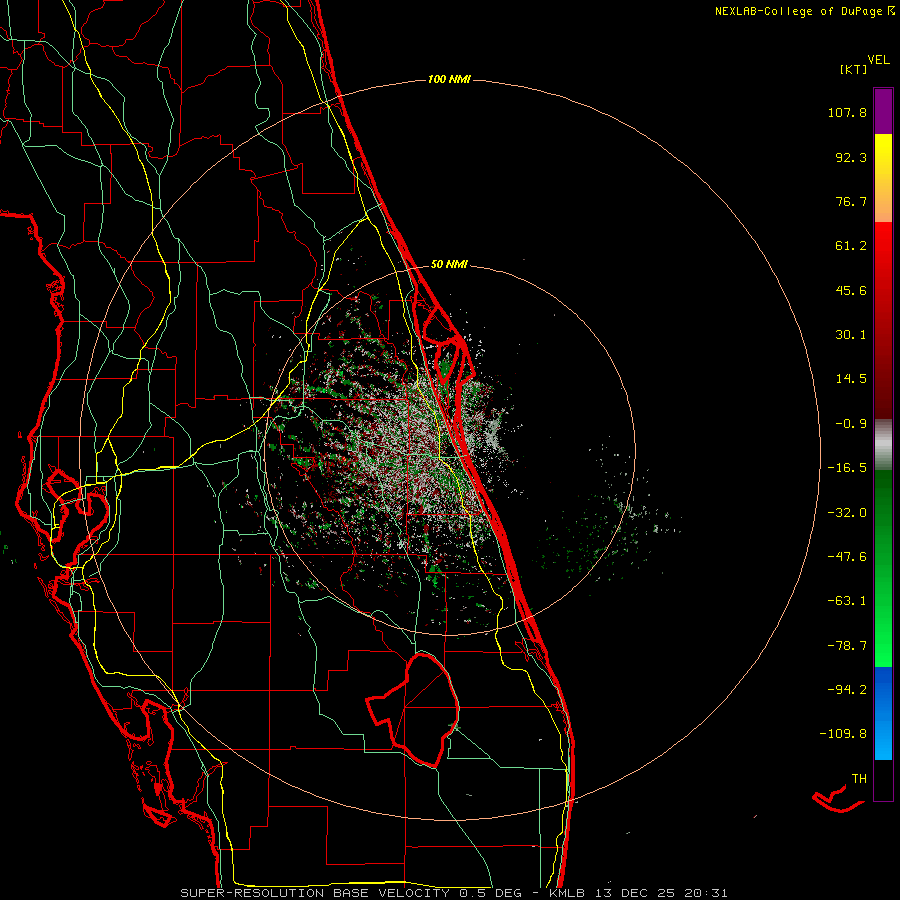The image size is (900, 900).
Task: Click the -63.1 velocity scale value
Action: point(847,601)
